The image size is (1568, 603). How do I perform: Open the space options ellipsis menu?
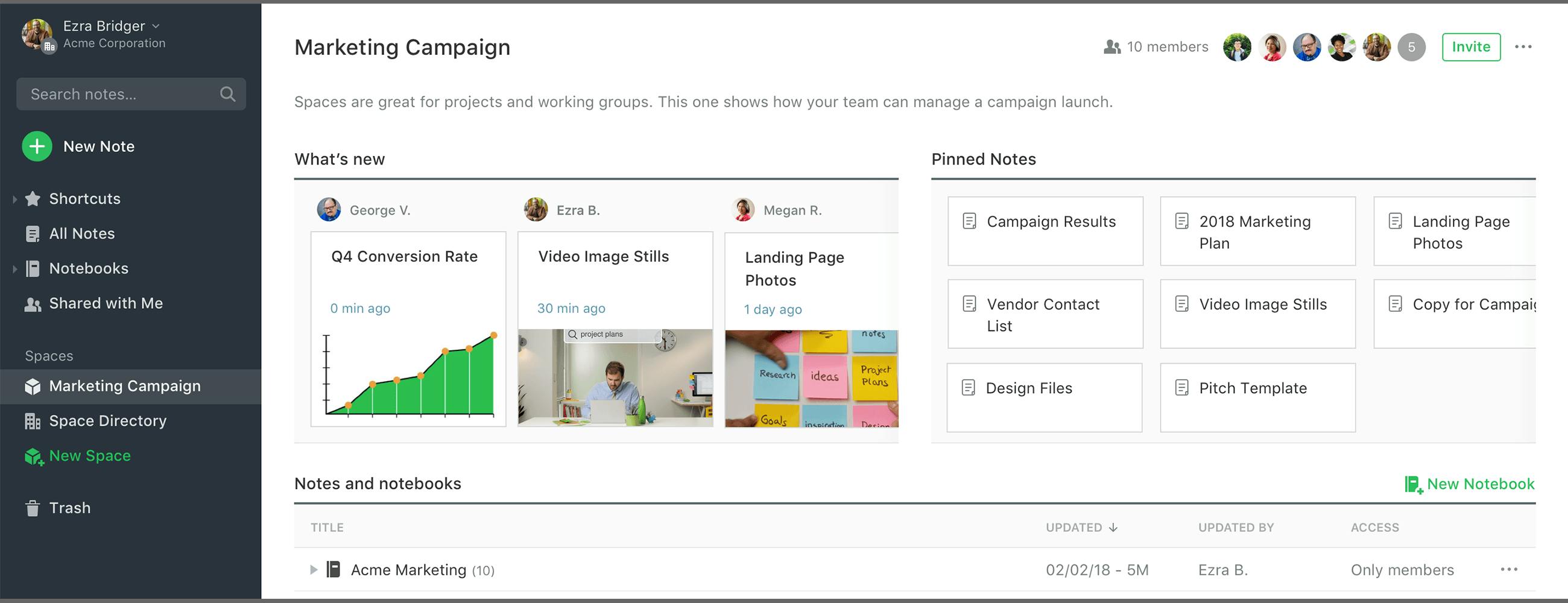coord(1523,47)
